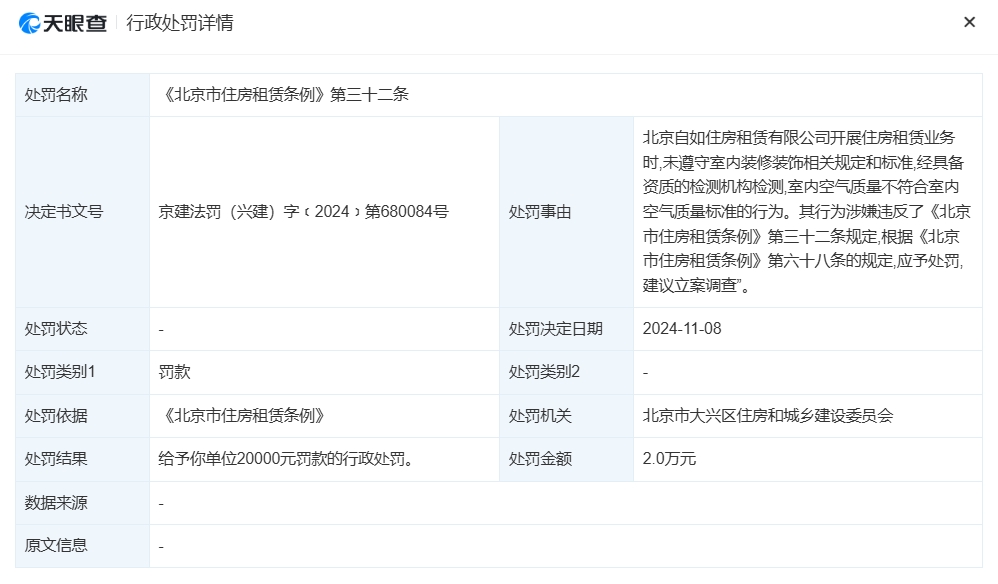Viewport: 998px width, 584px height.
Task: Select the date value 2024-11-08
Action: coord(682,329)
